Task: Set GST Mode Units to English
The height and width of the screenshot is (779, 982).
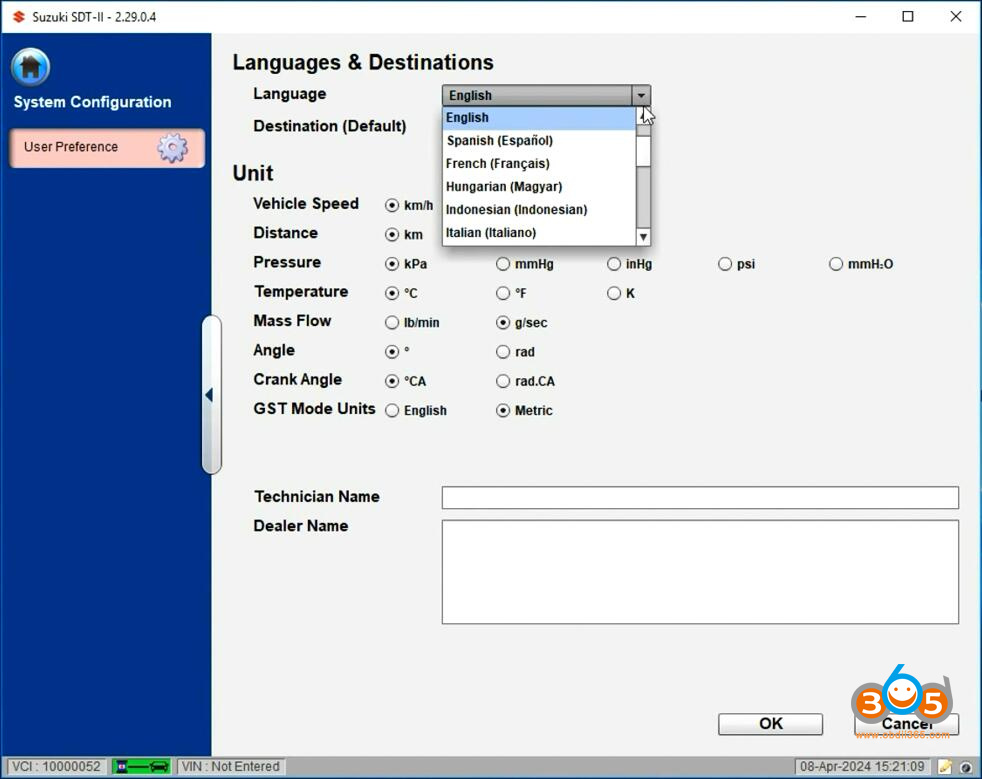Action: pos(392,411)
